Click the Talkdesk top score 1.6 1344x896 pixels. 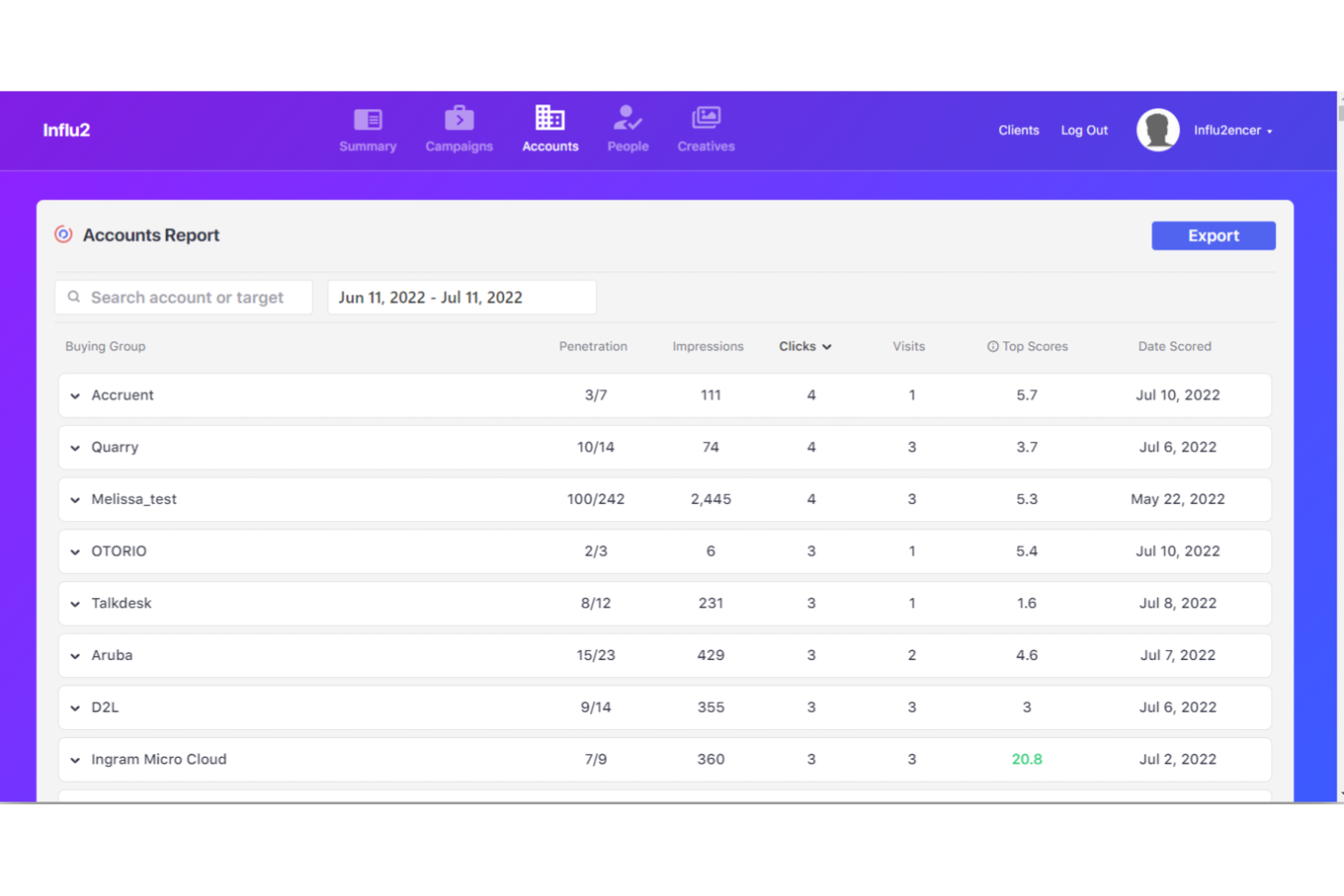pyautogui.click(x=1027, y=603)
